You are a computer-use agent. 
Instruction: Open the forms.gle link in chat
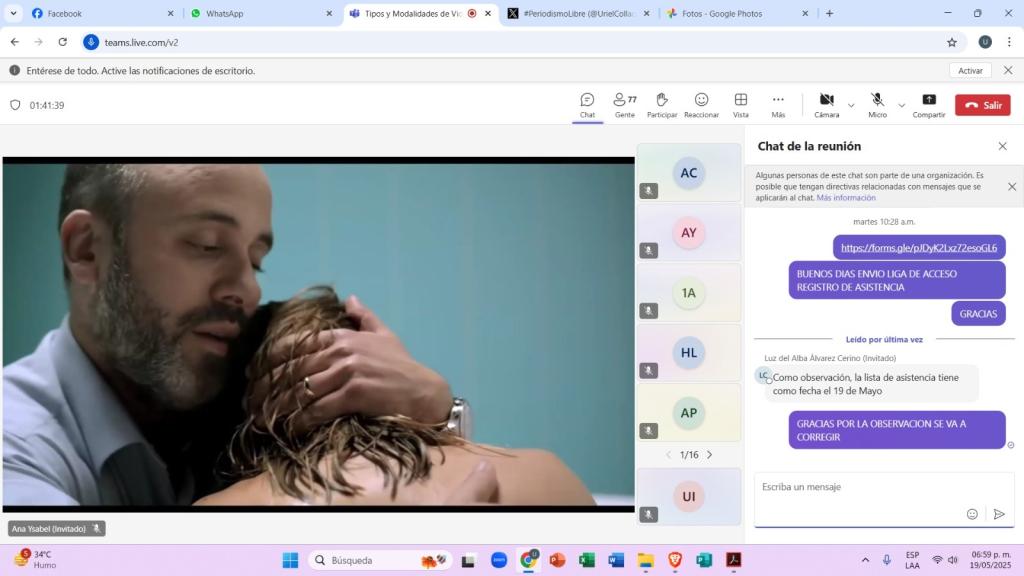(918, 248)
